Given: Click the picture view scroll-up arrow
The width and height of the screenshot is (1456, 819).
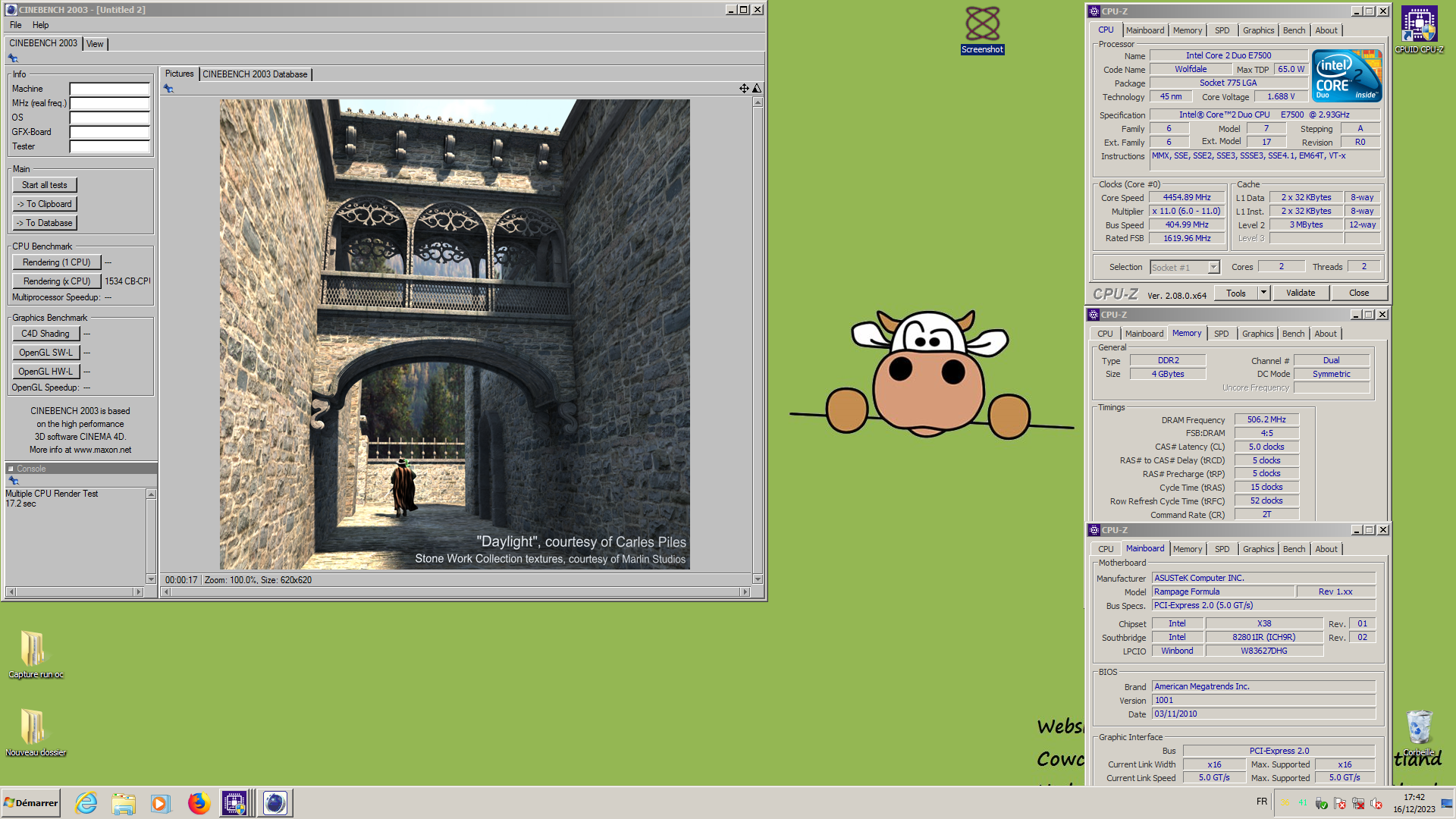Looking at the screenshot, I should [x=758, y=102].
